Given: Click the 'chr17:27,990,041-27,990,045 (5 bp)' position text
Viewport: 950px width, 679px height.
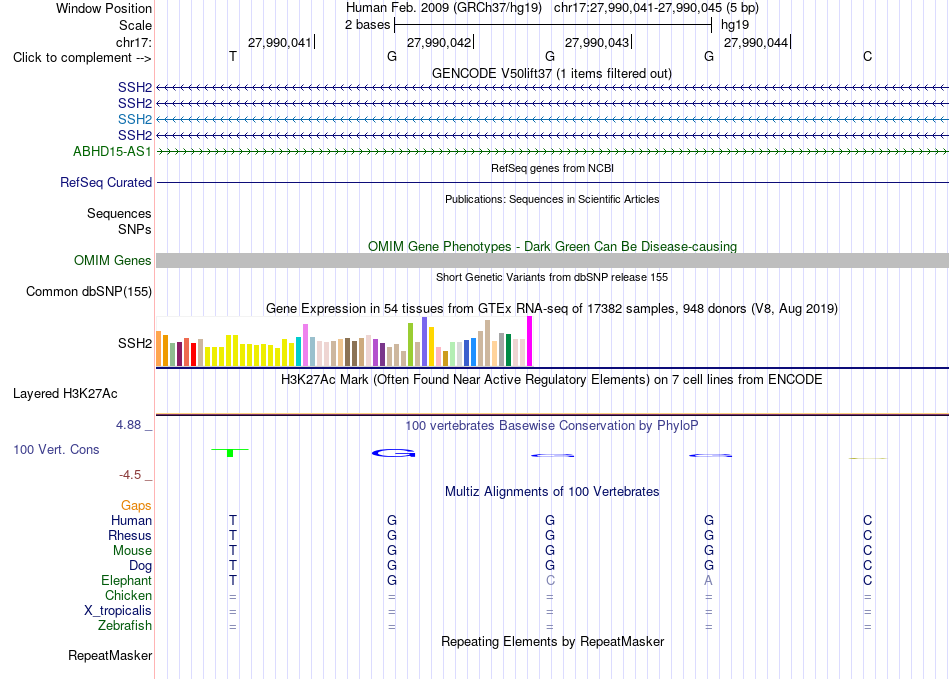Looking at the screenshot, I should tap(656, 8).
